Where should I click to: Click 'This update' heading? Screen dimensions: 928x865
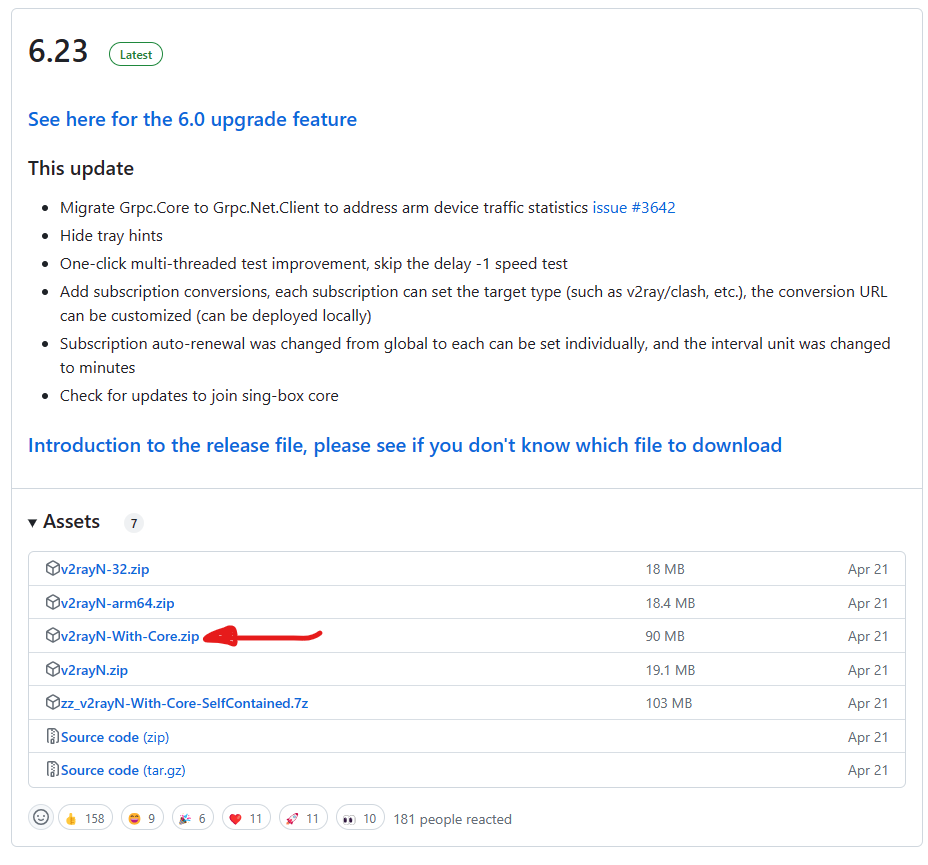click(81, 169)
